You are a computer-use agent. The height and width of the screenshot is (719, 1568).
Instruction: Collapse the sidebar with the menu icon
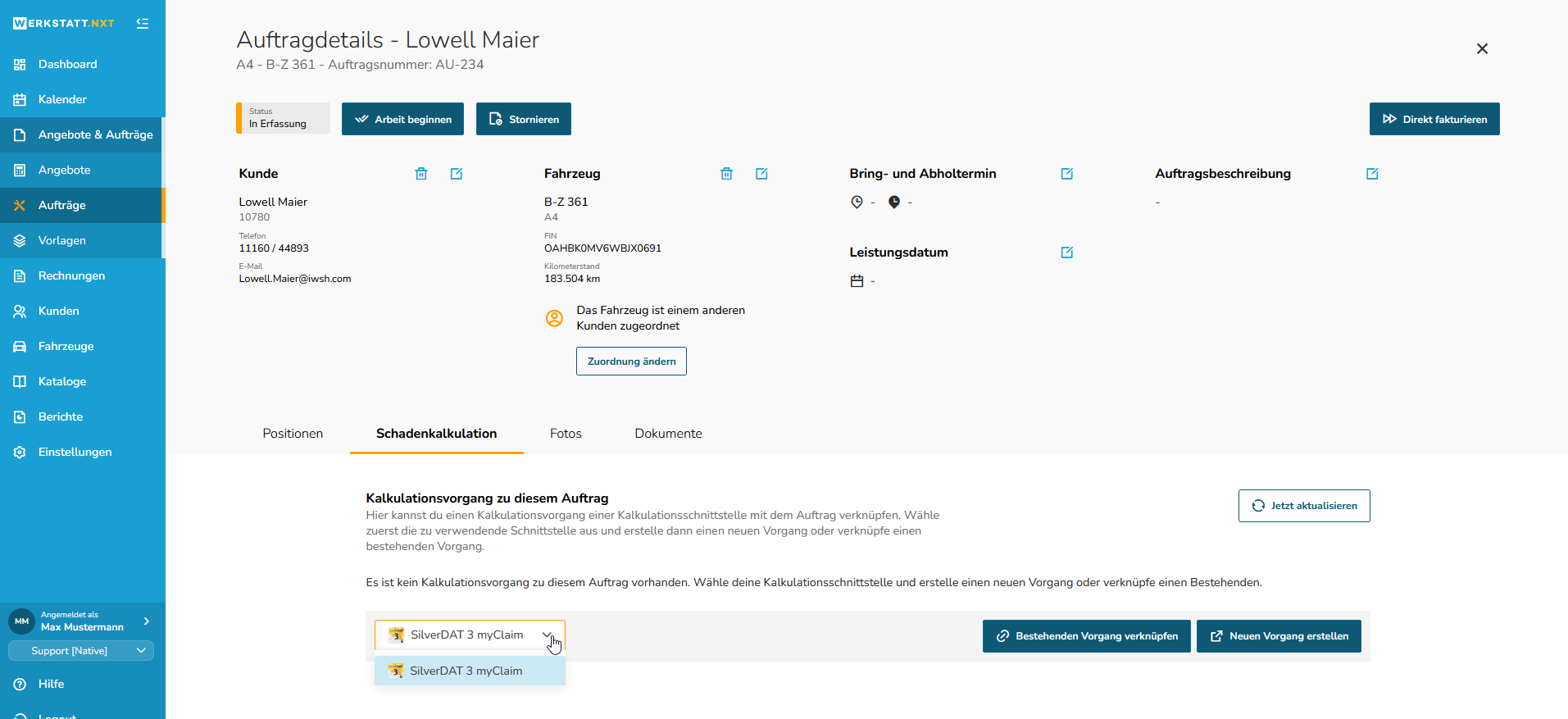[x=143, y=24]
